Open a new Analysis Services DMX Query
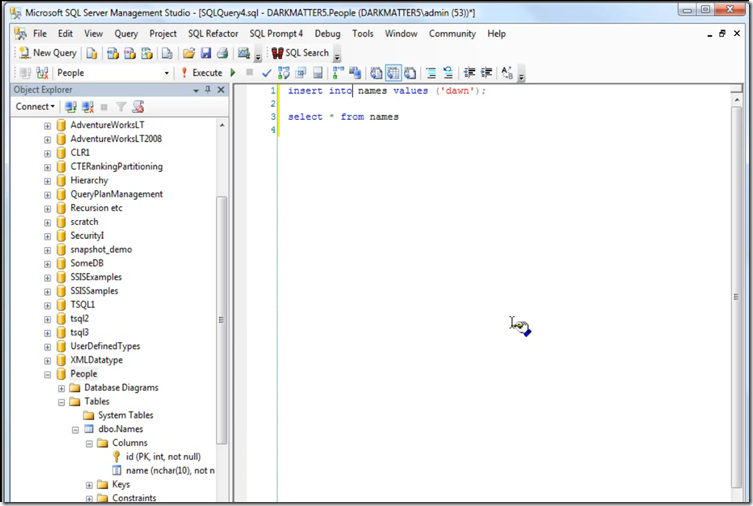This screenshot has height=506, width=753. (x=130, y=53)
